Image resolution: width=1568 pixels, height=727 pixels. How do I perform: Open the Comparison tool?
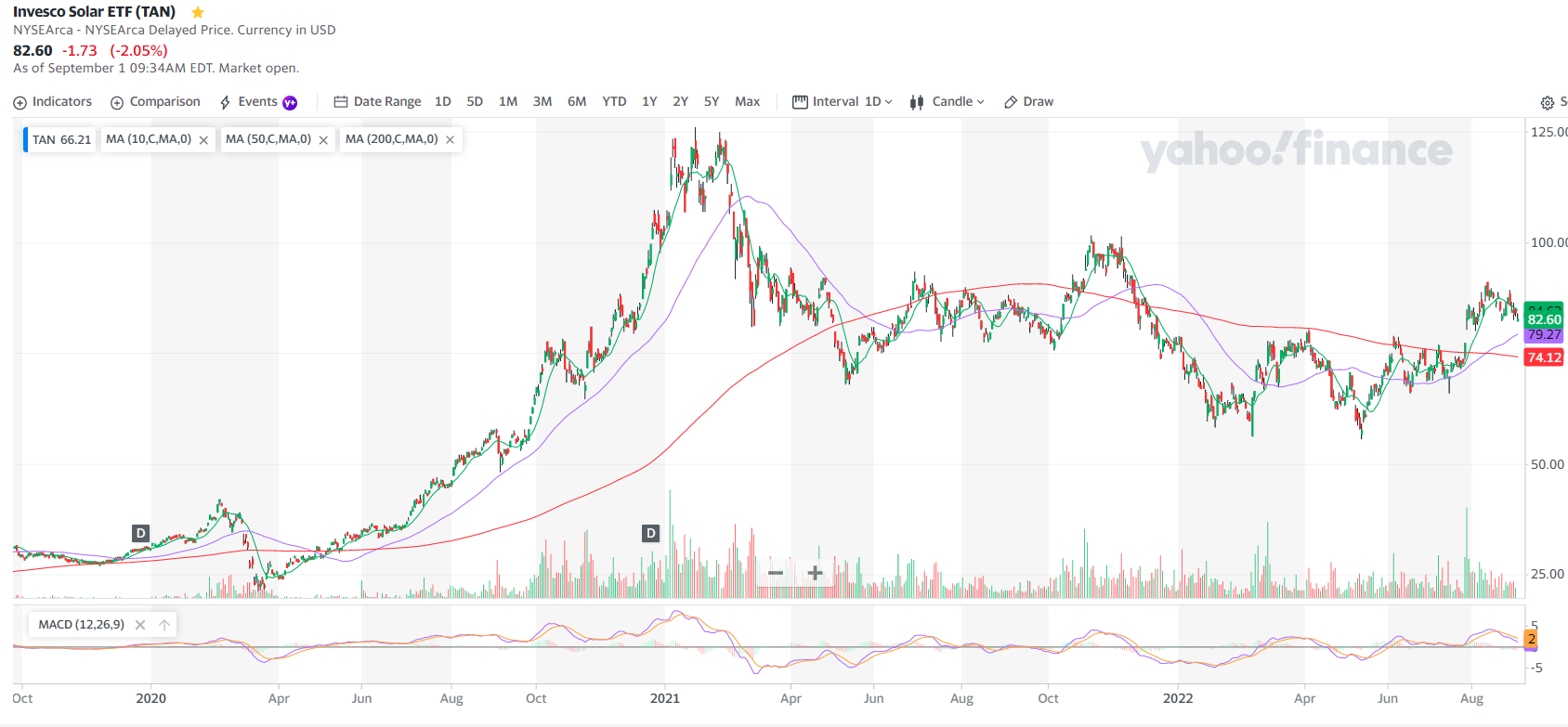pos(155,102)
